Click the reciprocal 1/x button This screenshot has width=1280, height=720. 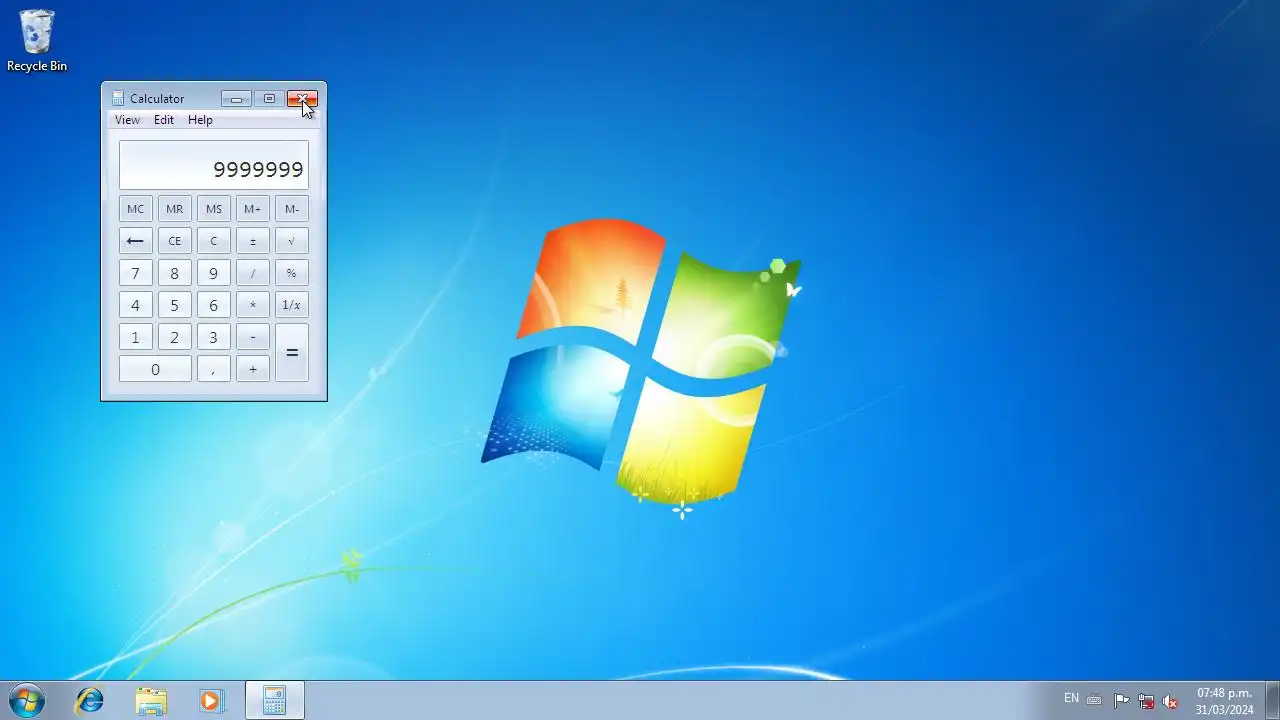(x=292, y=305)
